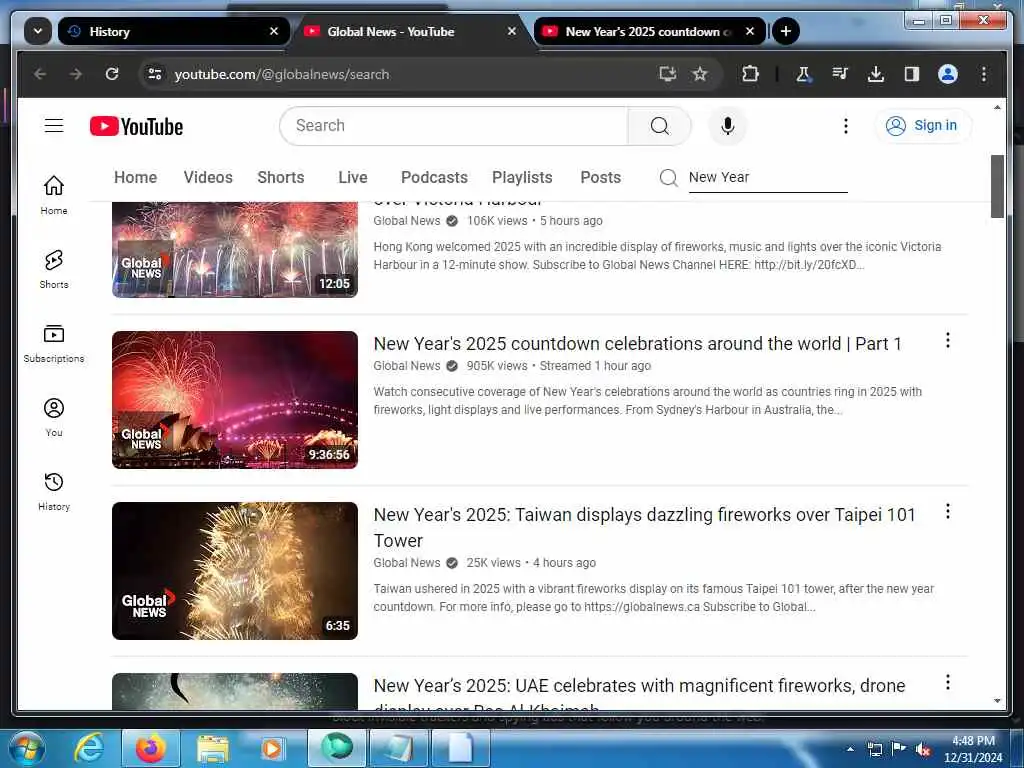Click the search magnifier button

660,125
